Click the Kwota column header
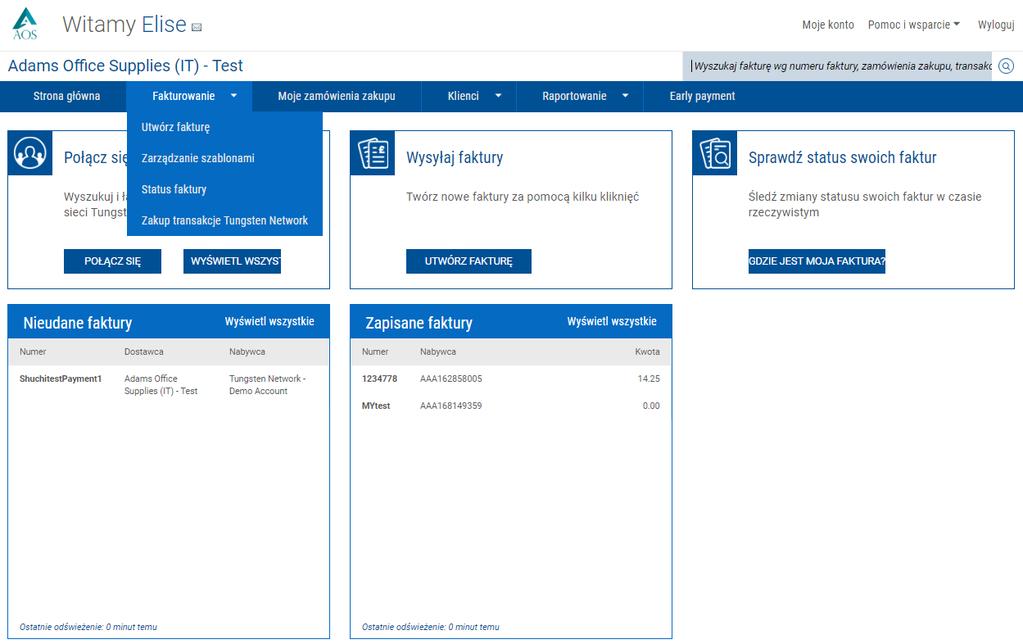Viewport: 1023px width, 644px height. tap(647, 352)
